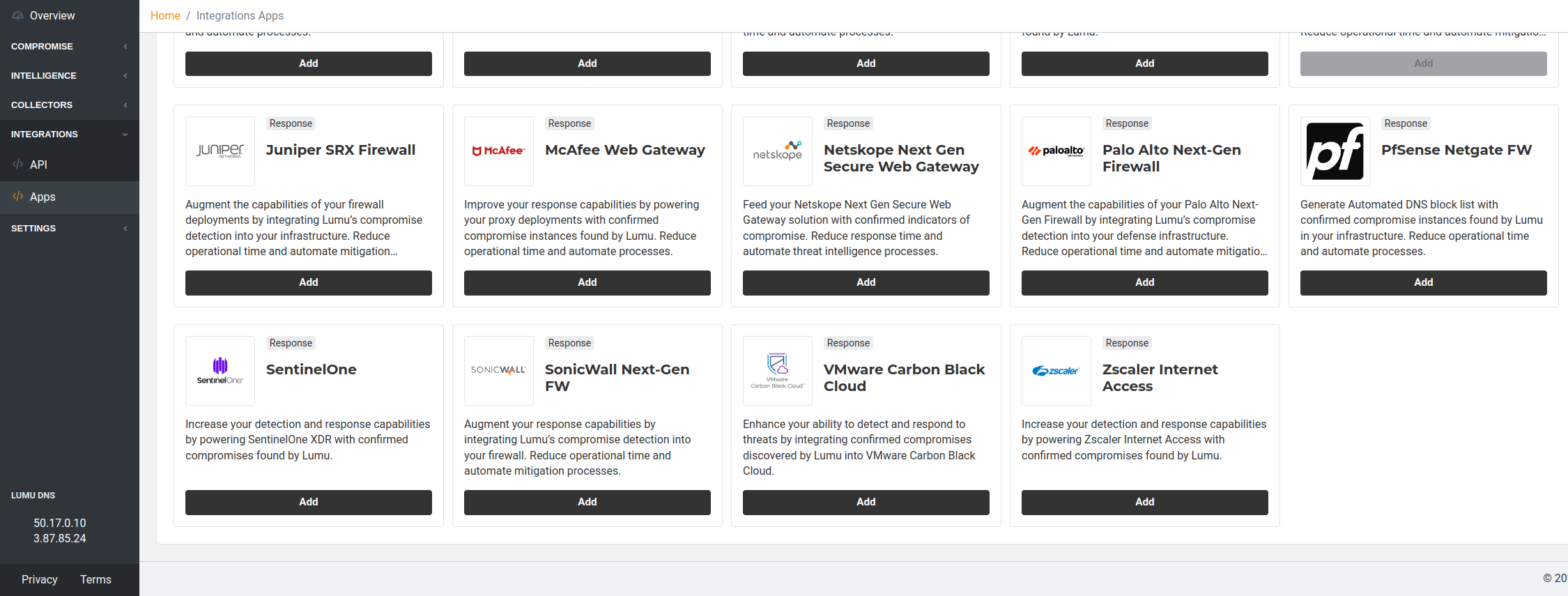Add the Juniper SRX Firewall integration

click(x=309, y=282)
